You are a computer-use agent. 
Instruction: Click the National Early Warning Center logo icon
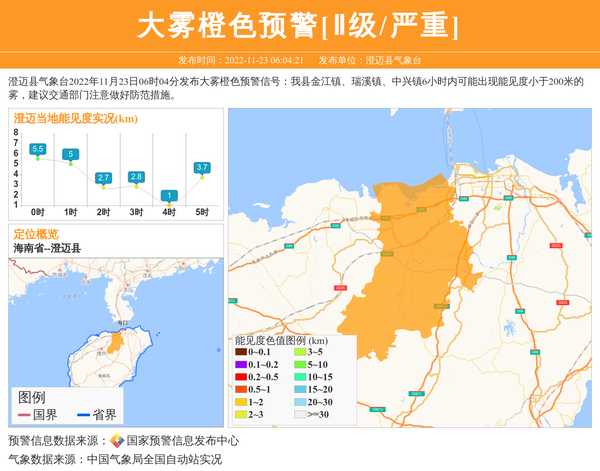(117, 441)
